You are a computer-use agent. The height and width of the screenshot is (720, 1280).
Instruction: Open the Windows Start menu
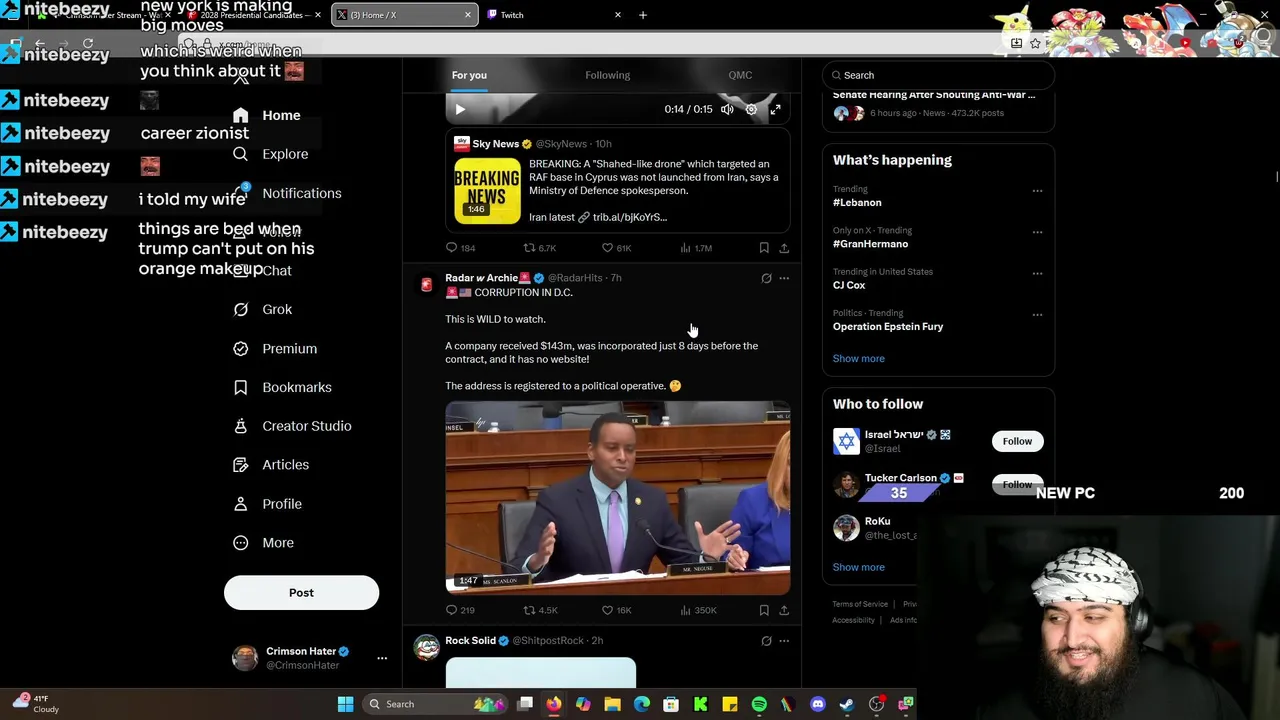[345, 704]
